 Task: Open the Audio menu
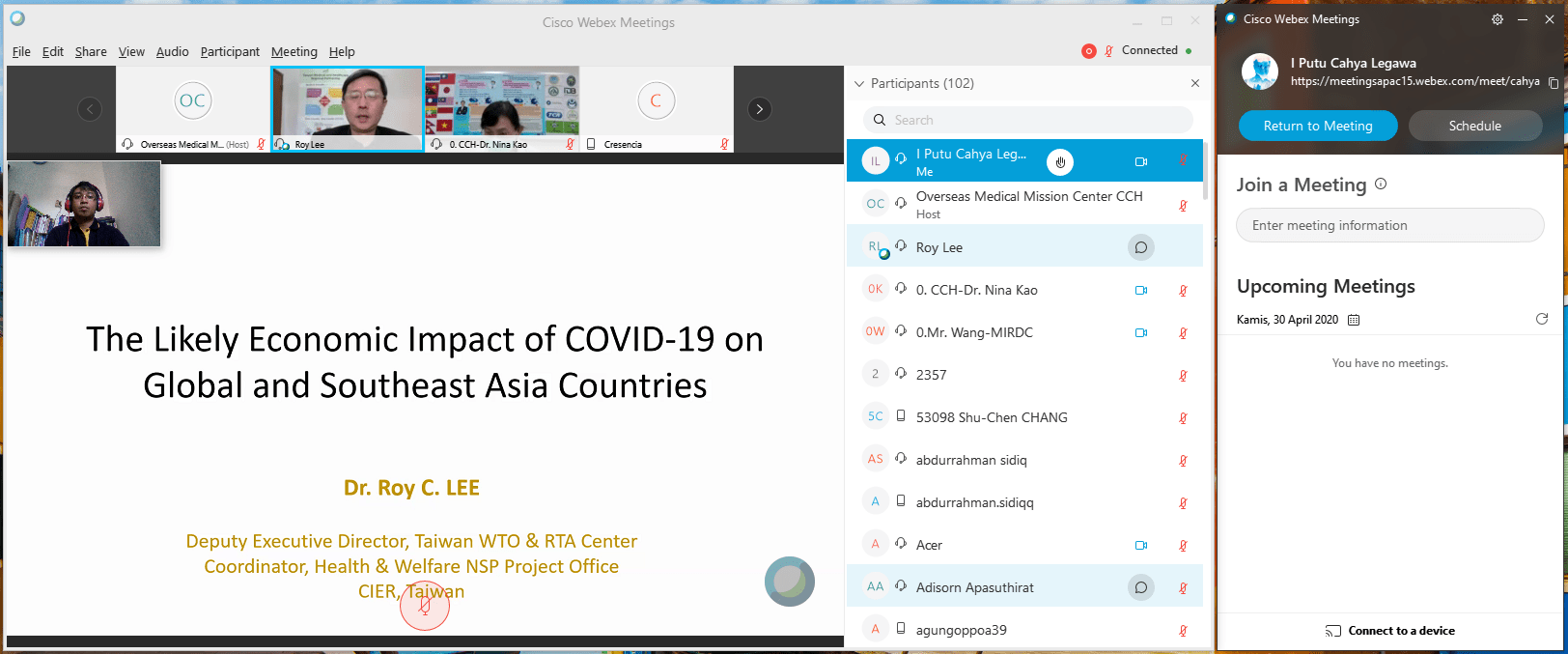point(172,52)
